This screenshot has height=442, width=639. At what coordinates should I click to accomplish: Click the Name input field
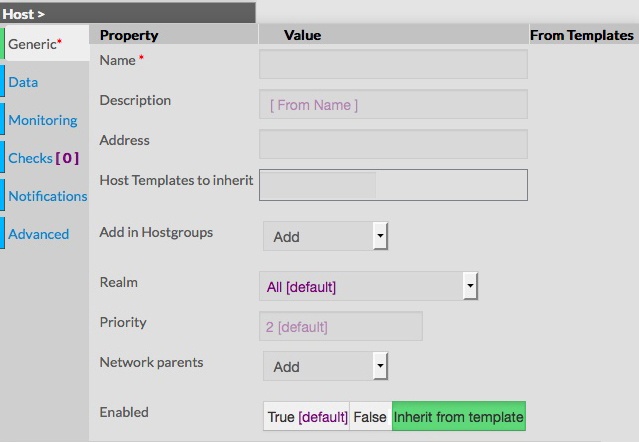click(x=393, y=64)
